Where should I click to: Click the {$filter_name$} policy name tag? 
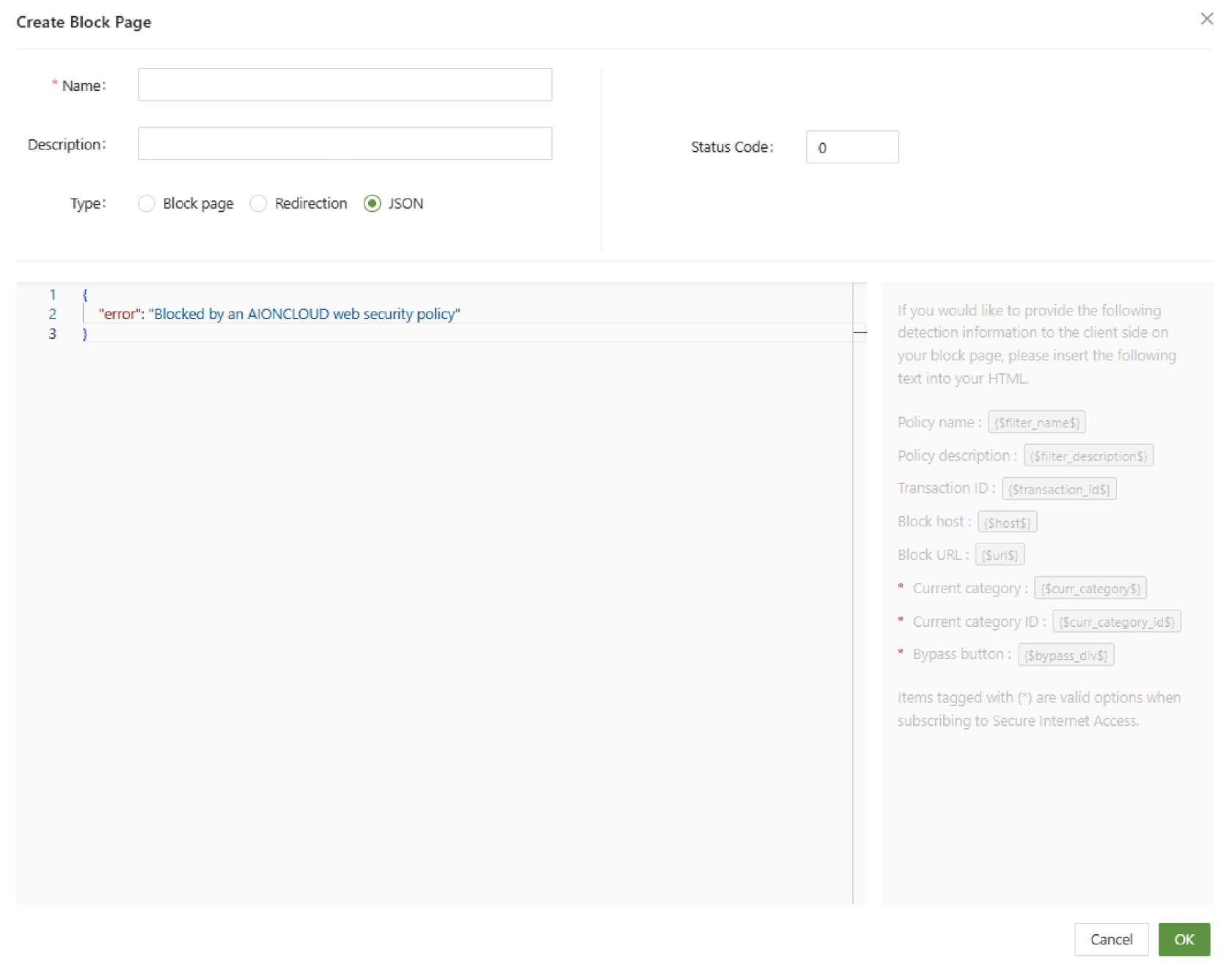(1036, 423)
